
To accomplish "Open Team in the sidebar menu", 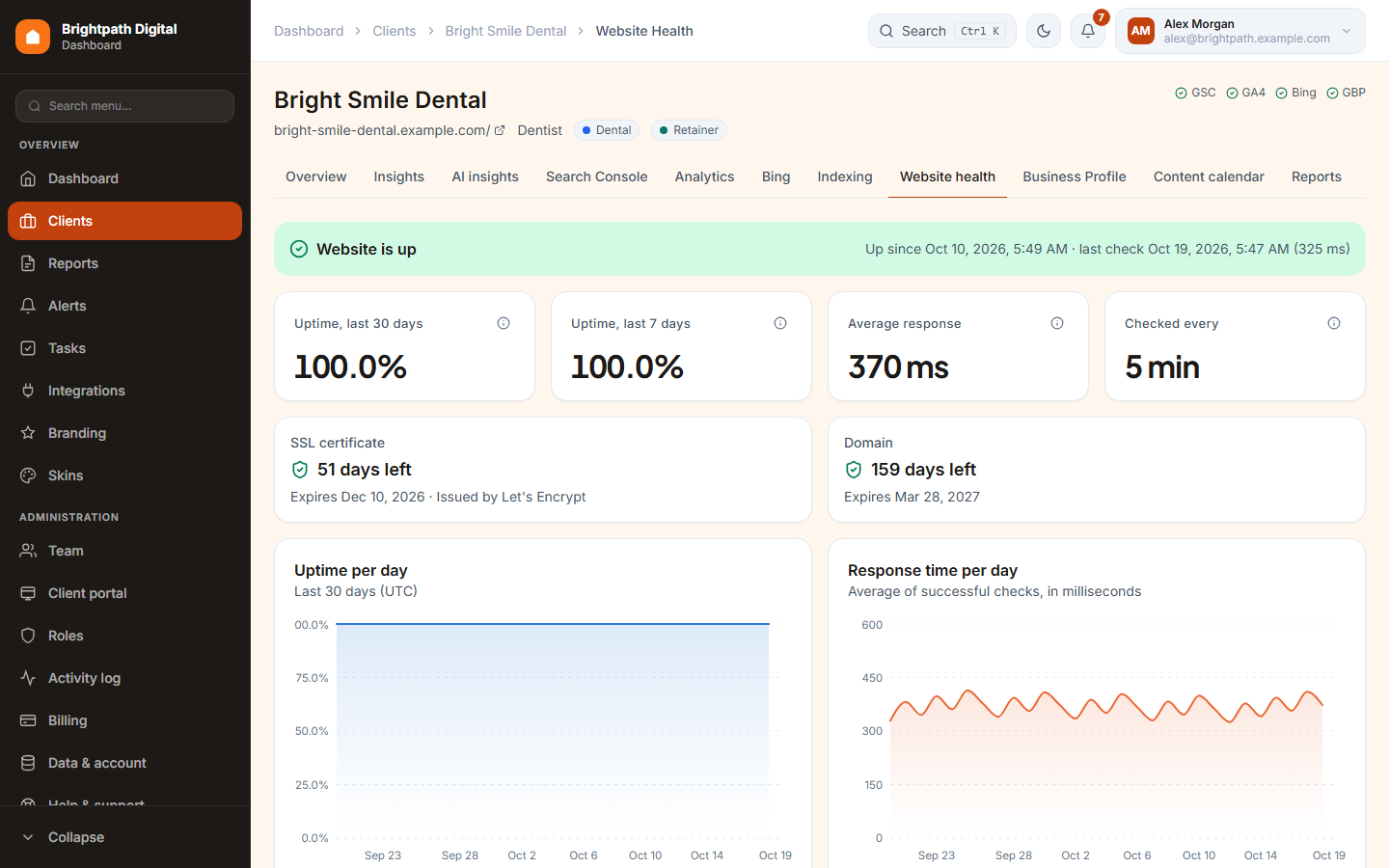I will (125, 551).
